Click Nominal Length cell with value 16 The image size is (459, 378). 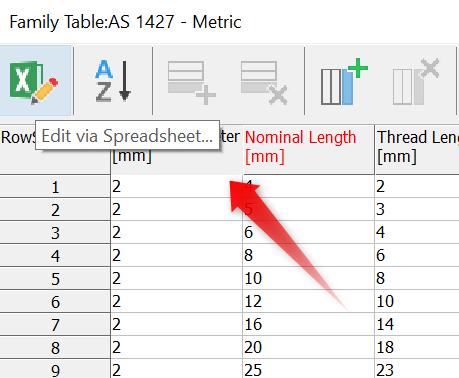coord(309,324)
